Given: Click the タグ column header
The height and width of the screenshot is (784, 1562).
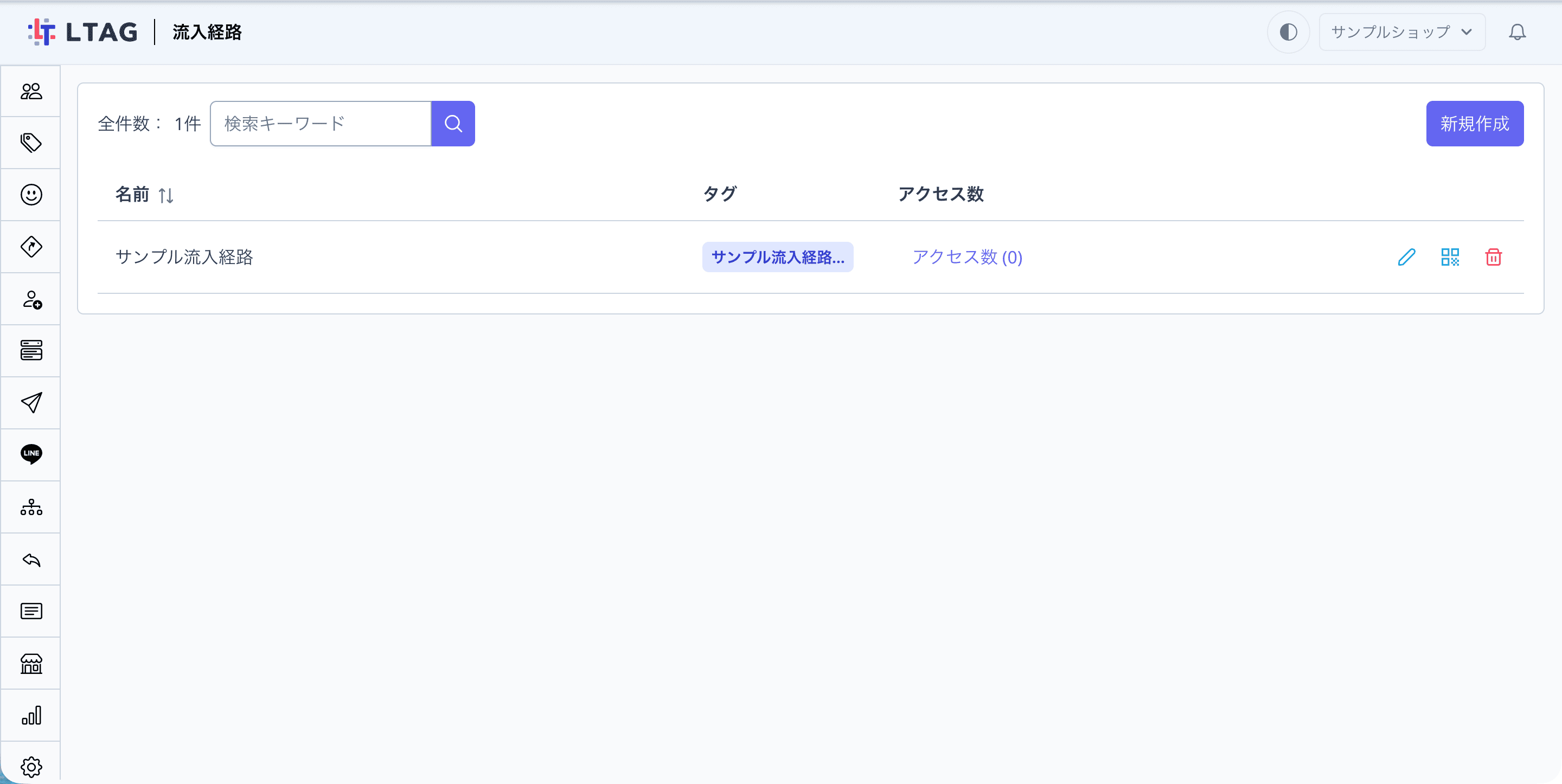Looking at the screenshot, I should coord(720,194).
